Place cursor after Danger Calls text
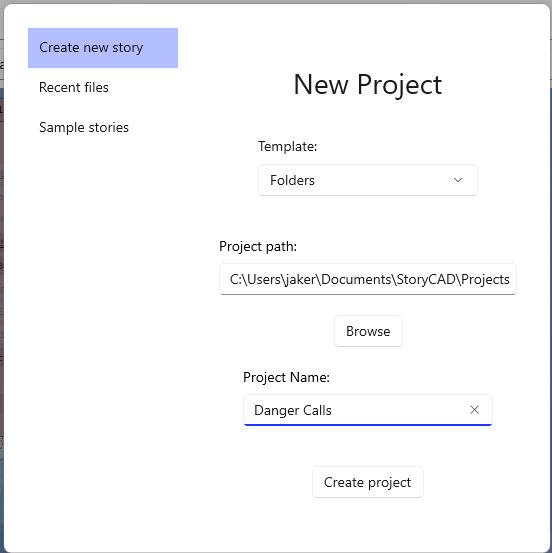Screen dimensions: 552x553 point(333,410)
